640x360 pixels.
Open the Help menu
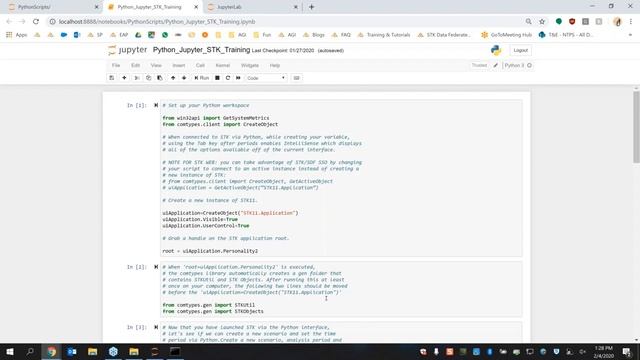275,65
